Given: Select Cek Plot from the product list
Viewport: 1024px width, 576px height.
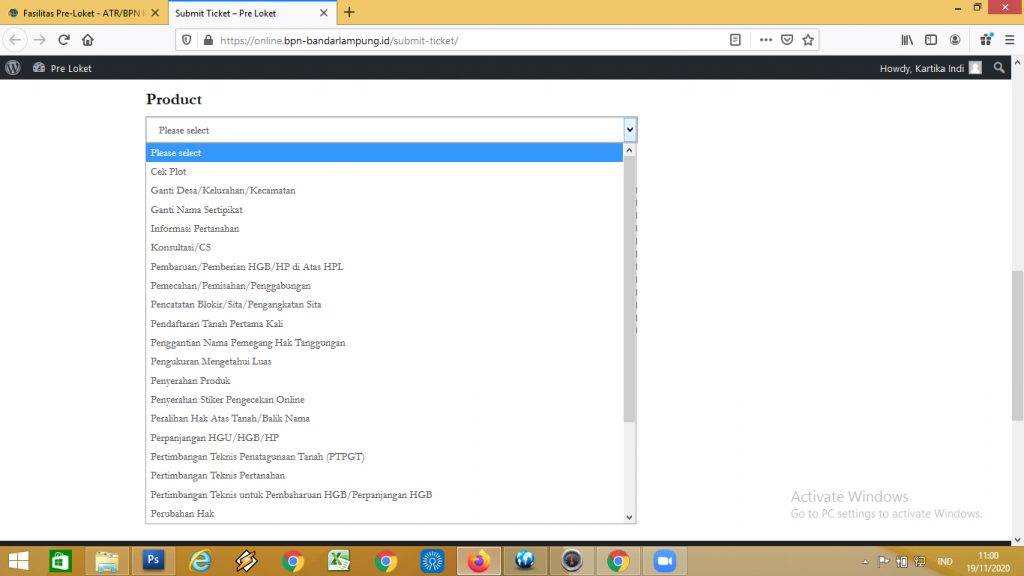Looking at the screenshot, I should 168,172.
